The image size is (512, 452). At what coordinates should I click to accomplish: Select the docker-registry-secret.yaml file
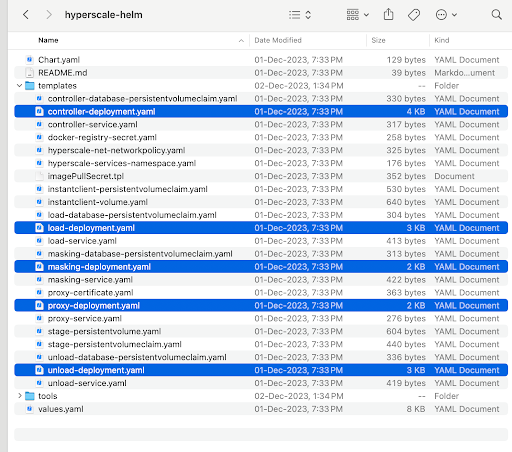(x=261, y=137)
